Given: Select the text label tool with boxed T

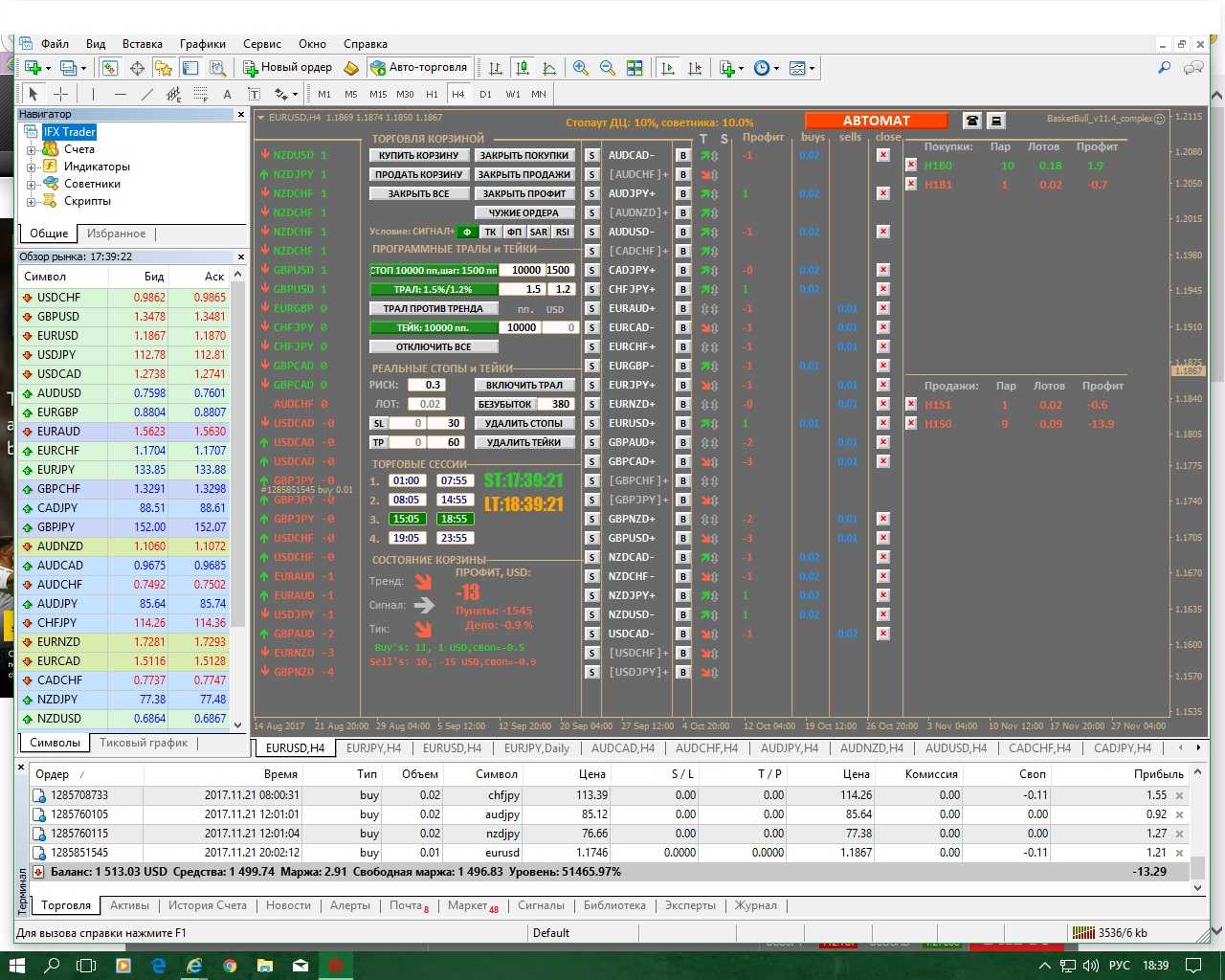Looking at the screenshot, I should [x=254, y=94].
